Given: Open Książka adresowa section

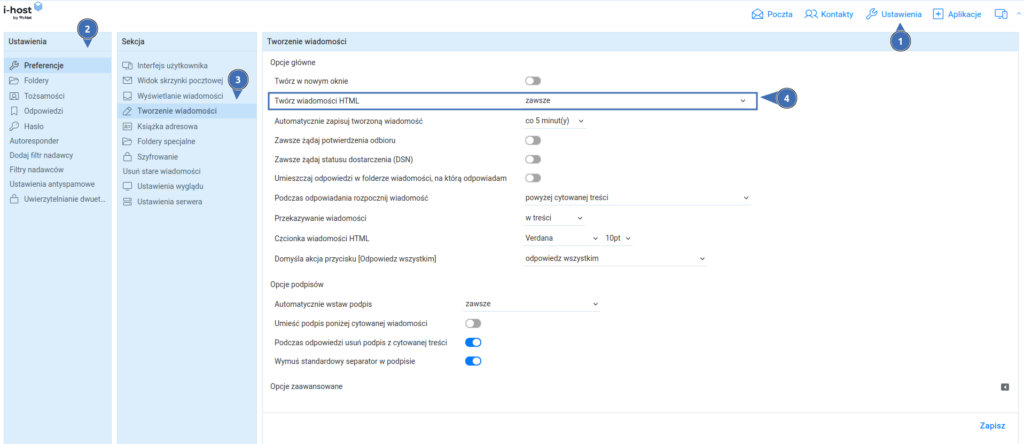Looking at the screenshot, I should coord(166,127).
